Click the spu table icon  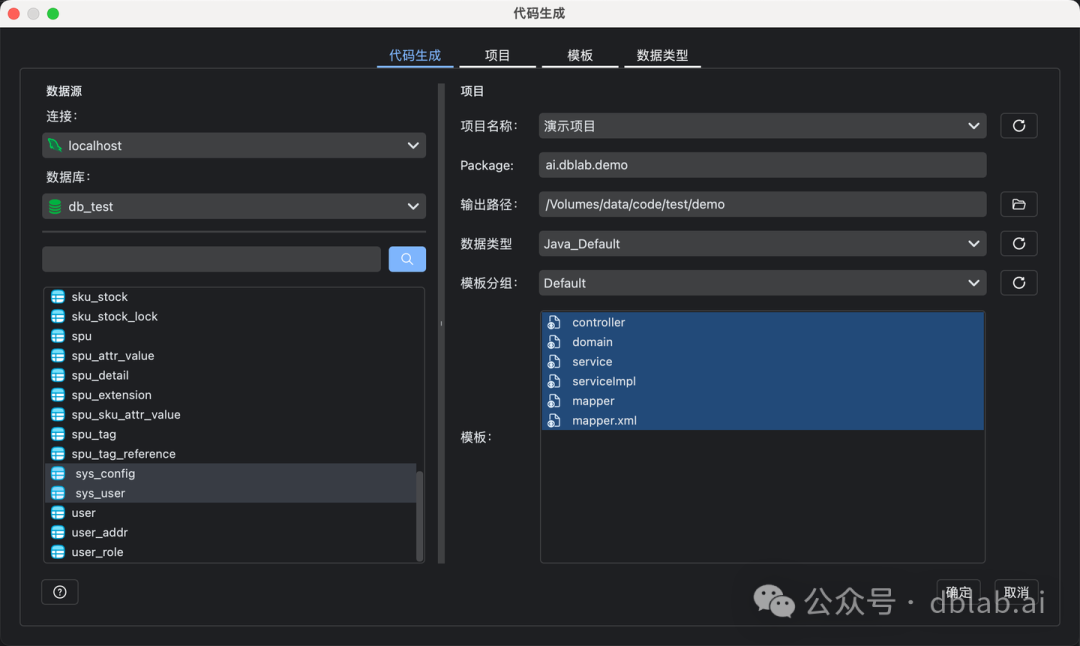[x=58, y=336]
